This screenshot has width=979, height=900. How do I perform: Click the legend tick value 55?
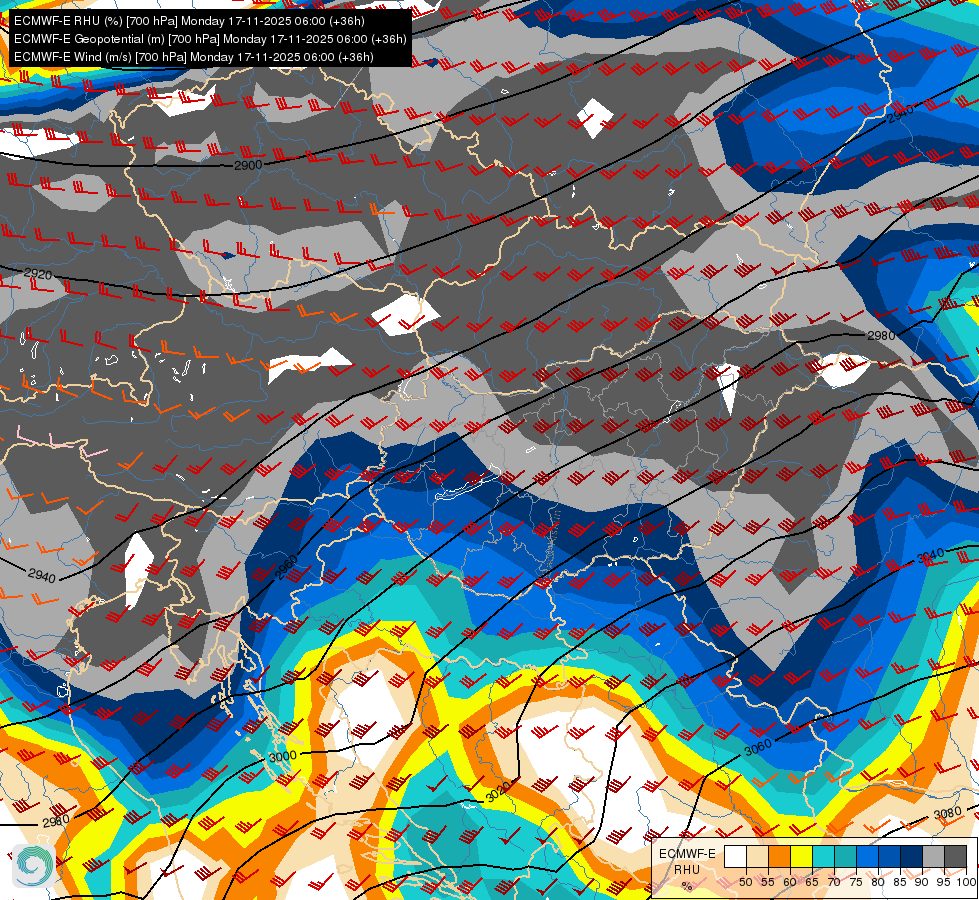coord(768,882)
